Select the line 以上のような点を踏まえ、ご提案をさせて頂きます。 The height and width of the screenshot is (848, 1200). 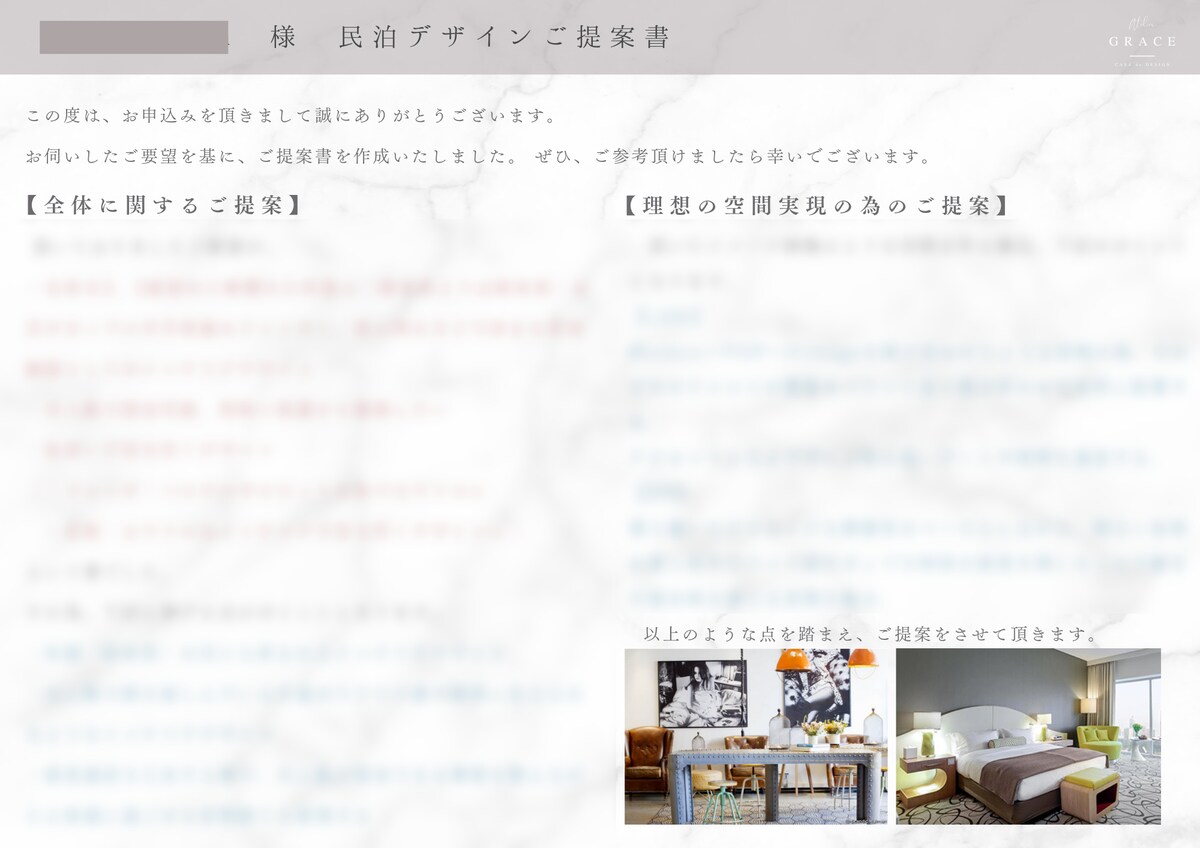(x=871, y=634)
